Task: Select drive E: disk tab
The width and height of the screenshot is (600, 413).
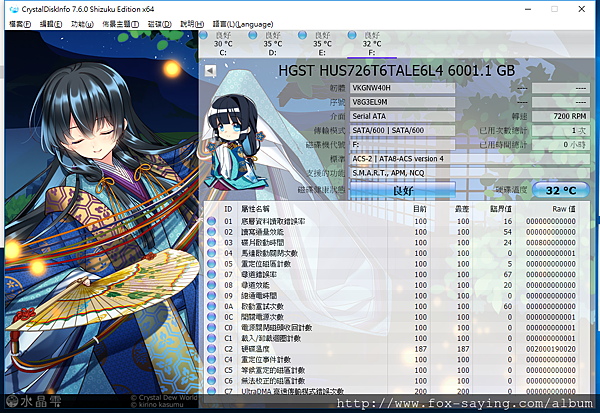Action: pos(322,44)
